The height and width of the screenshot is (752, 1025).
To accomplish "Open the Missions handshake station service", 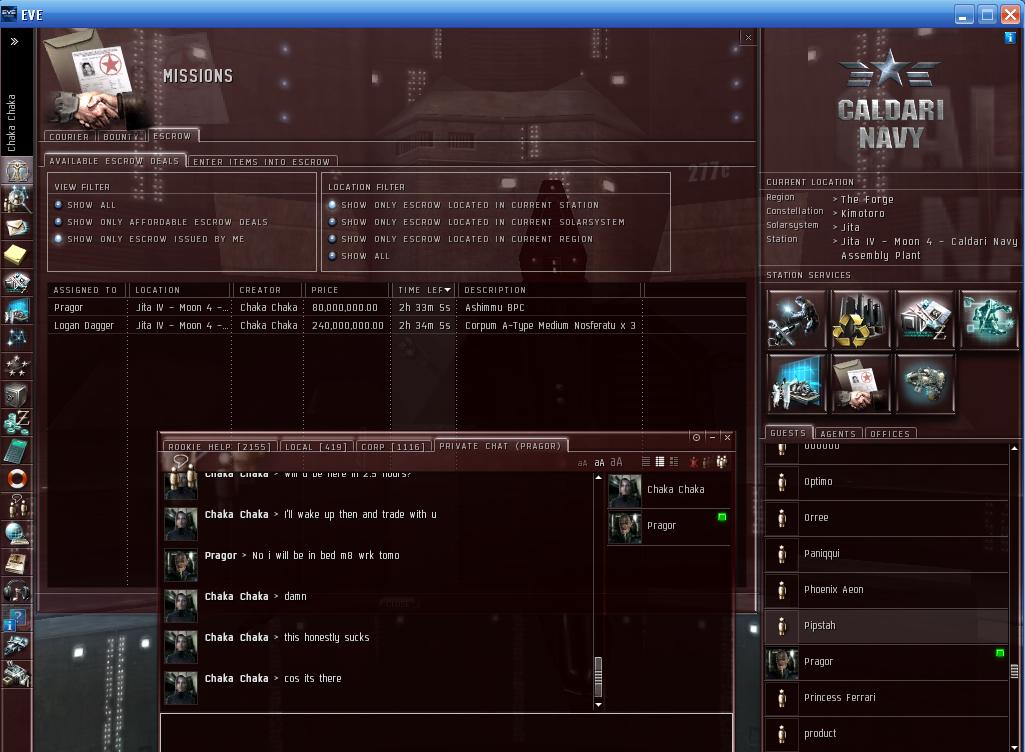I will coord(860,384).
